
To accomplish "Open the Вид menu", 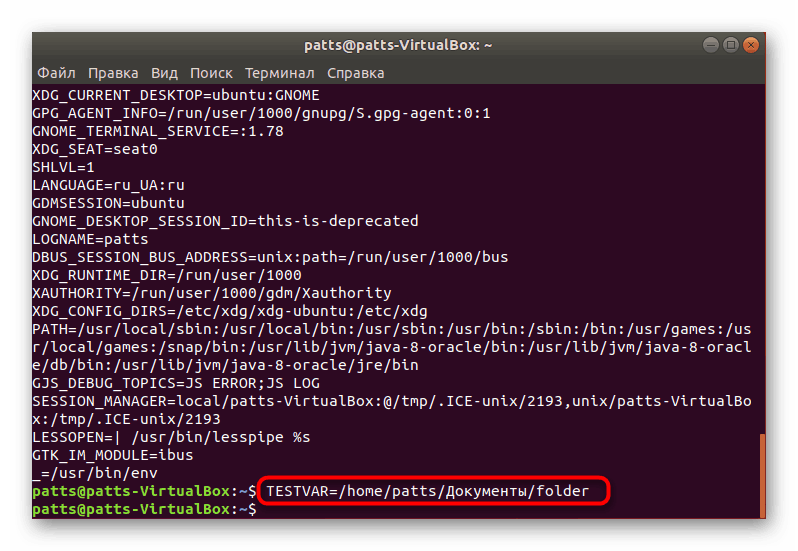I will [164, 73].
